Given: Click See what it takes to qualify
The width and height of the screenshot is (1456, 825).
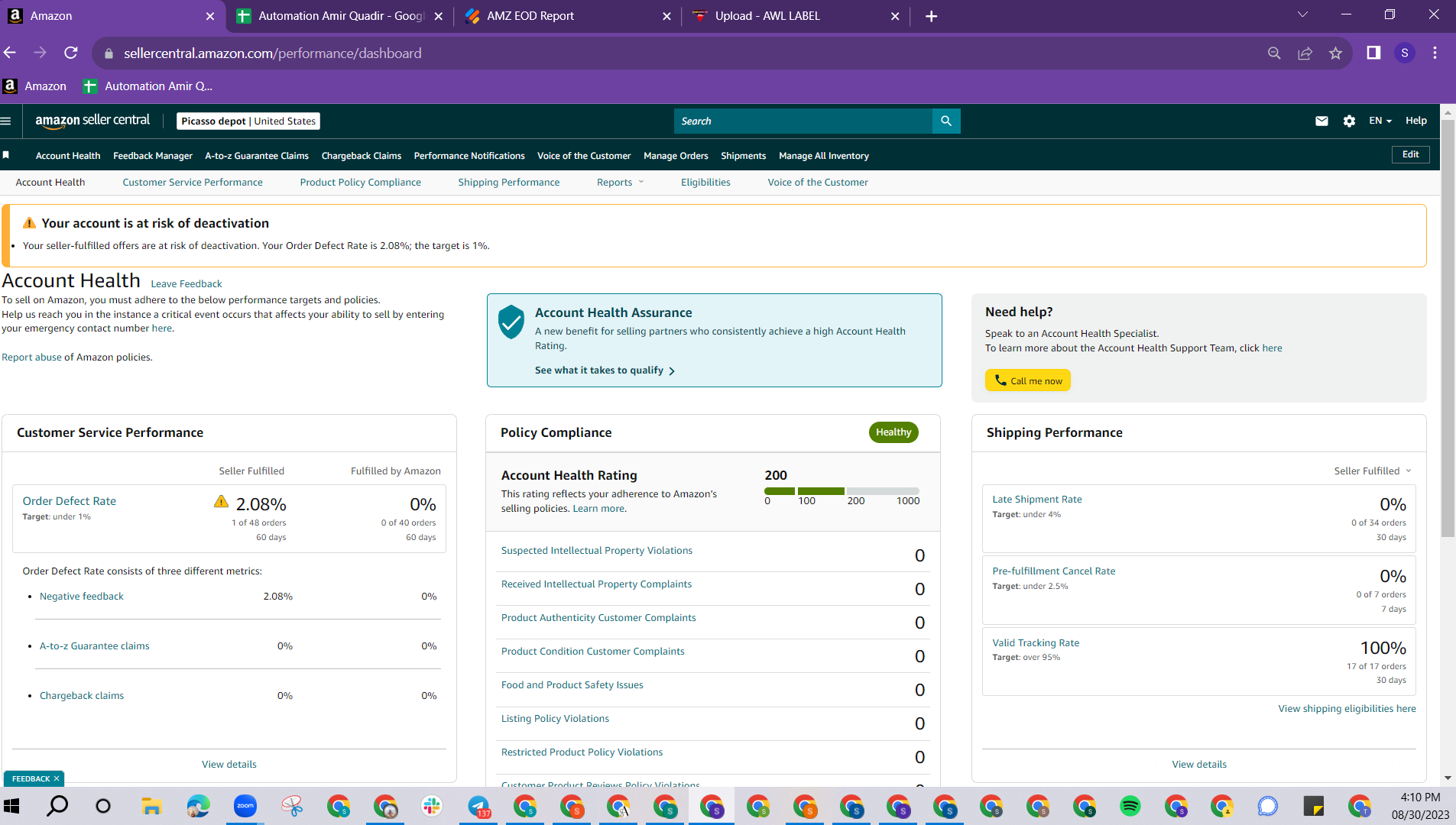Looking at the screenshot, I should tap(605, 370).
